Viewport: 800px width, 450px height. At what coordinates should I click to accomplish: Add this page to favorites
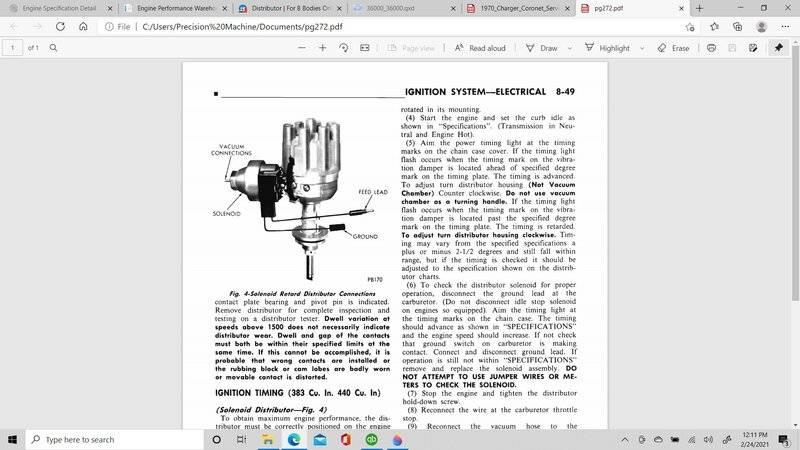click(690, 27)
